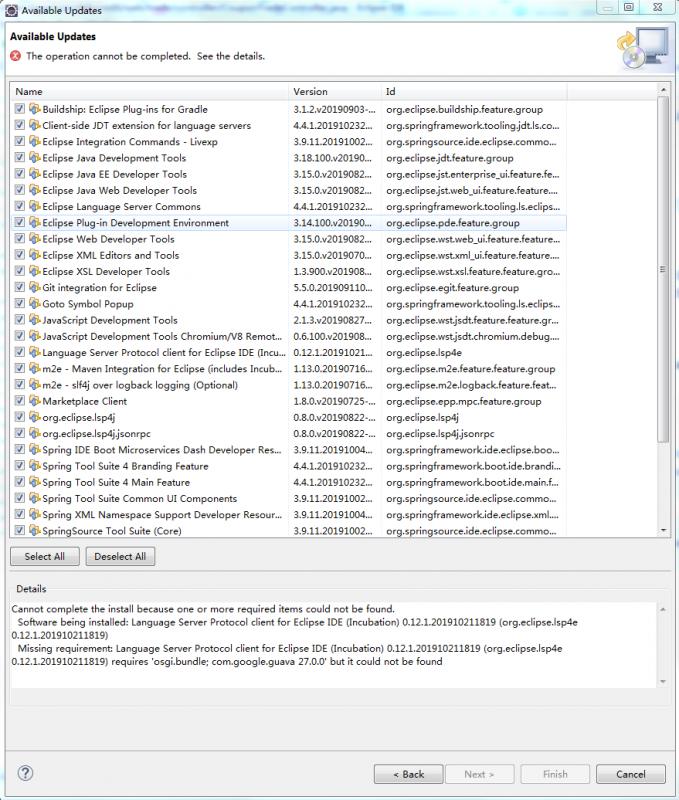
Task: Uncheck Git integration for Eclipse checkbox
Action: coord(19,287)
